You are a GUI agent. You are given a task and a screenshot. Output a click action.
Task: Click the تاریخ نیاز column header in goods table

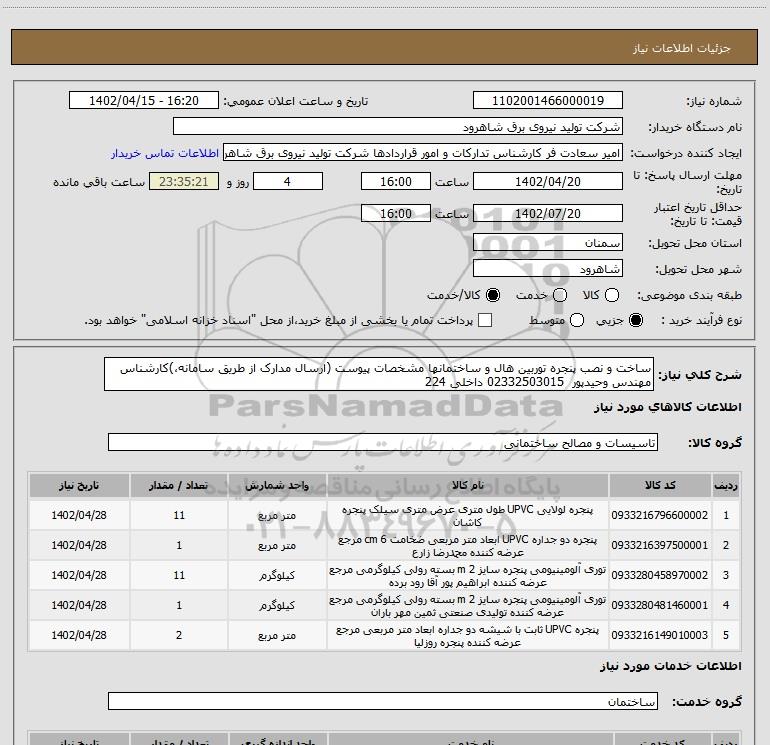coord(79,486)
